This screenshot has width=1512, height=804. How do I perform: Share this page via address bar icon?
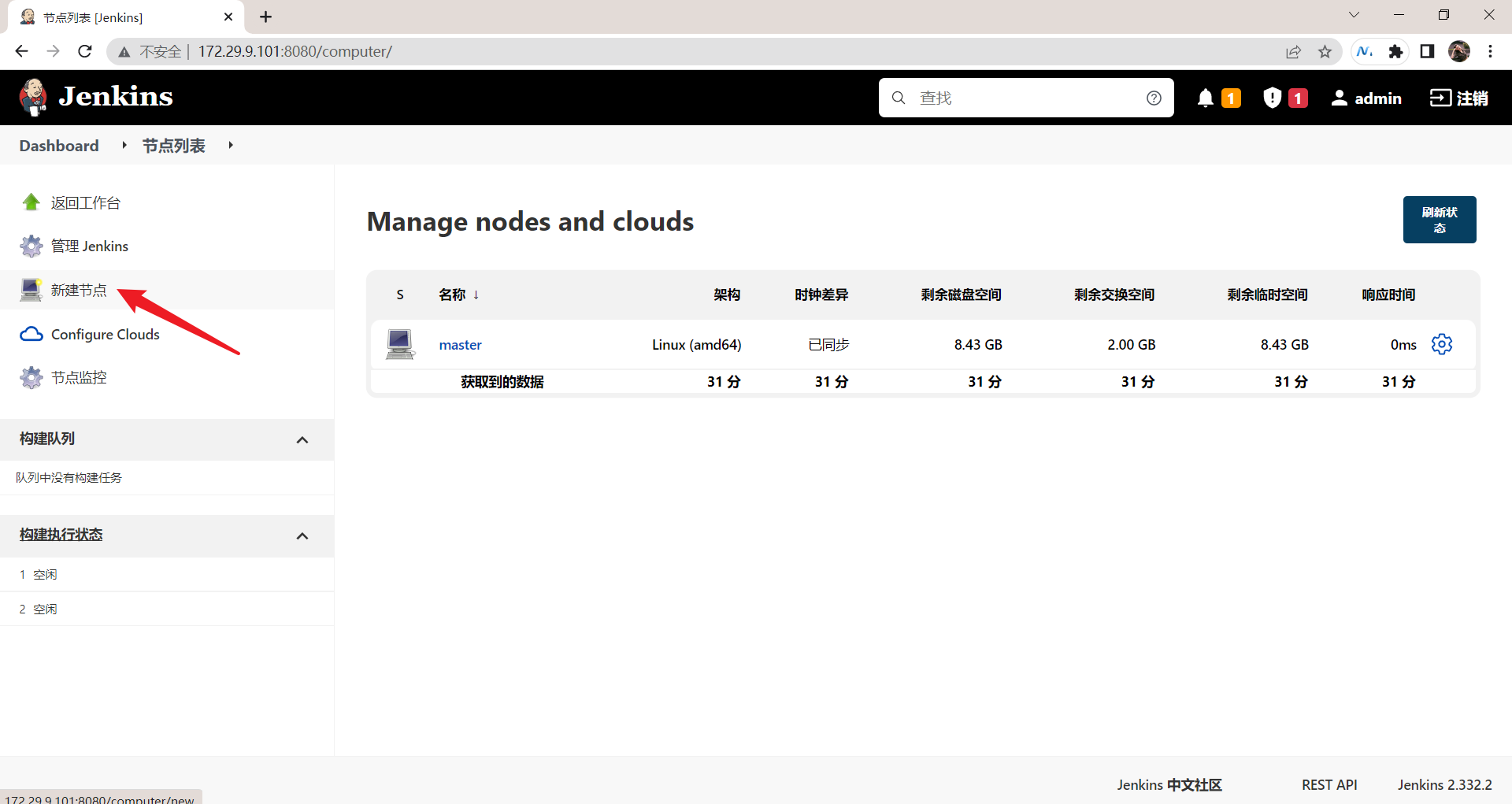click(1293, 52)
